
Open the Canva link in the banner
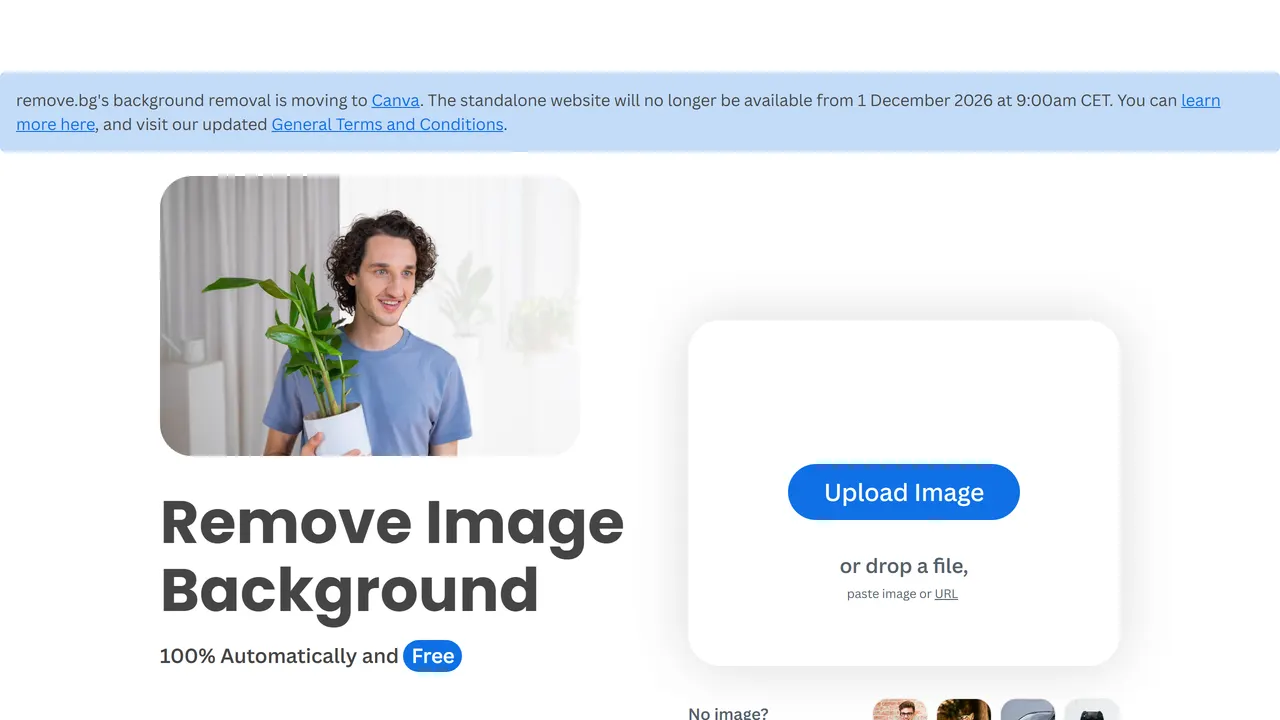396,100
